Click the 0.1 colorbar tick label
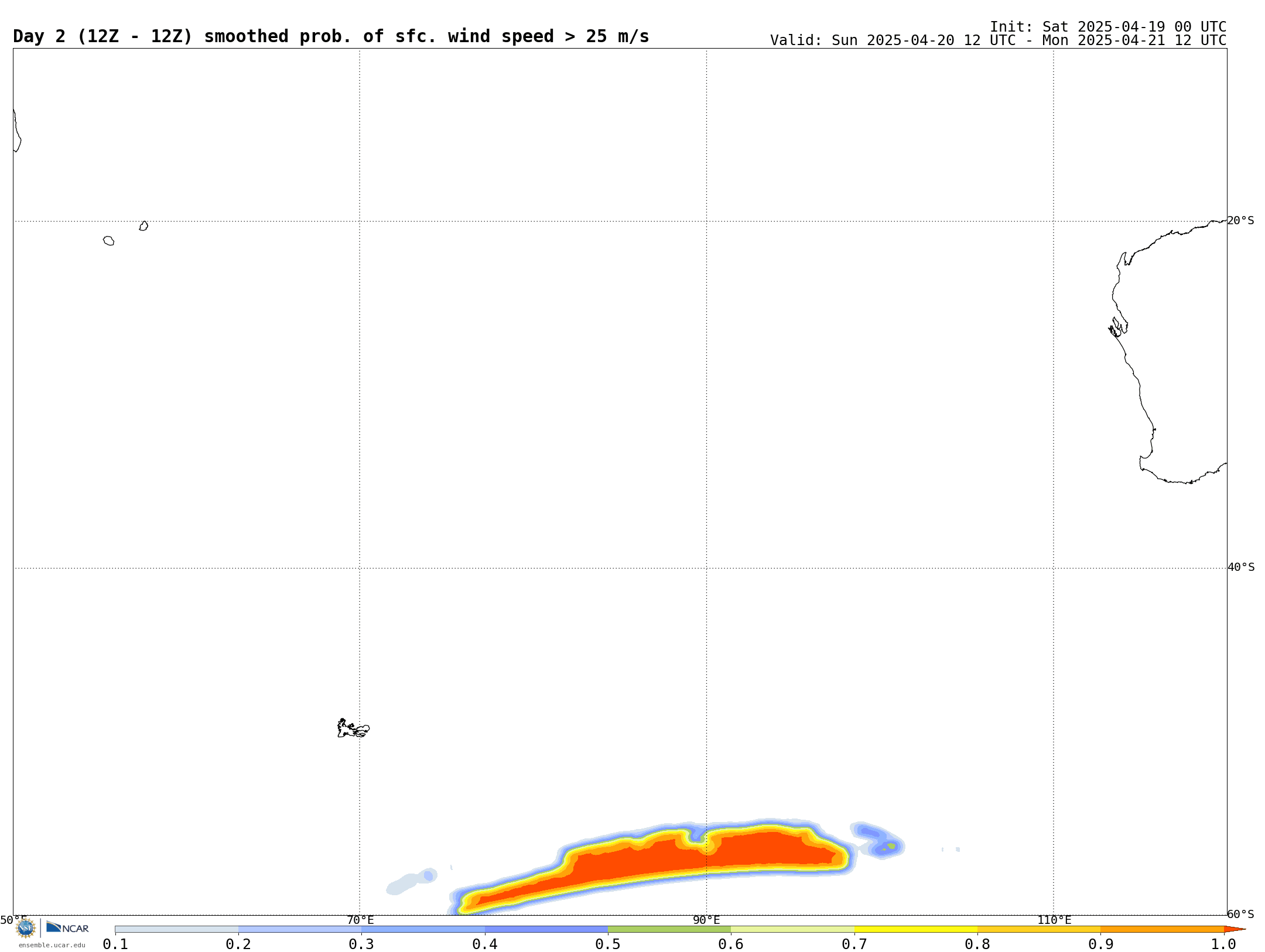Viewport: 1265px width, 952px height. (115, 944)
